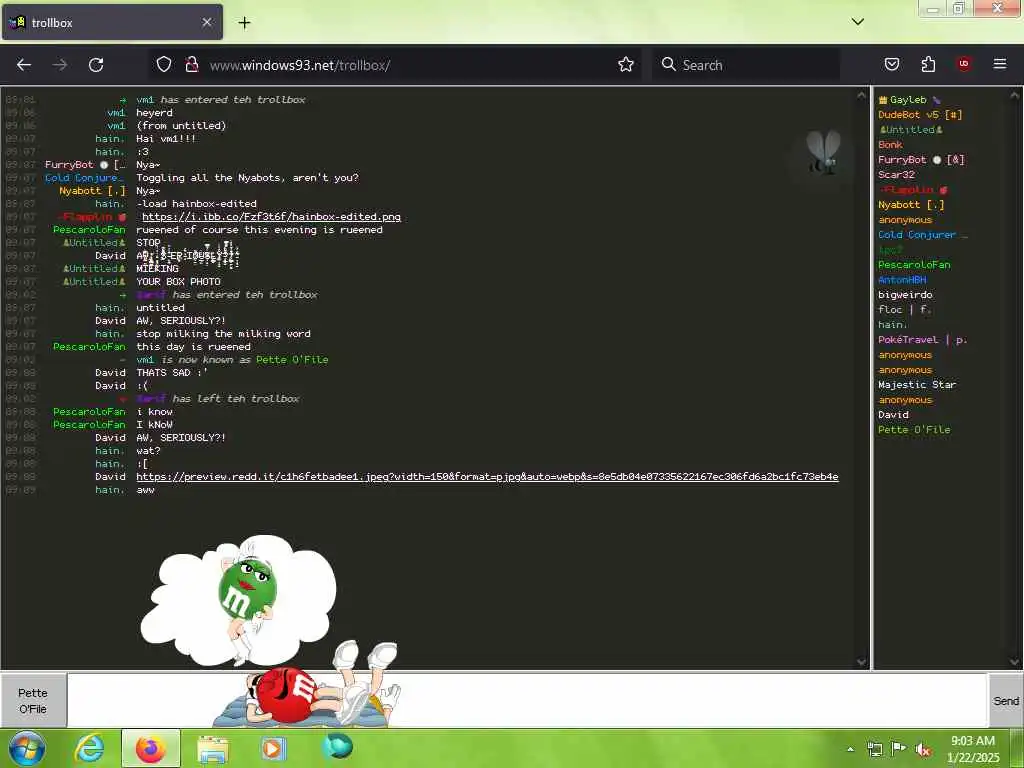Viewport: 1024px width, 768px height.
Task: Click the uBlock Origin toolbar icon
Action: point(964,64)
